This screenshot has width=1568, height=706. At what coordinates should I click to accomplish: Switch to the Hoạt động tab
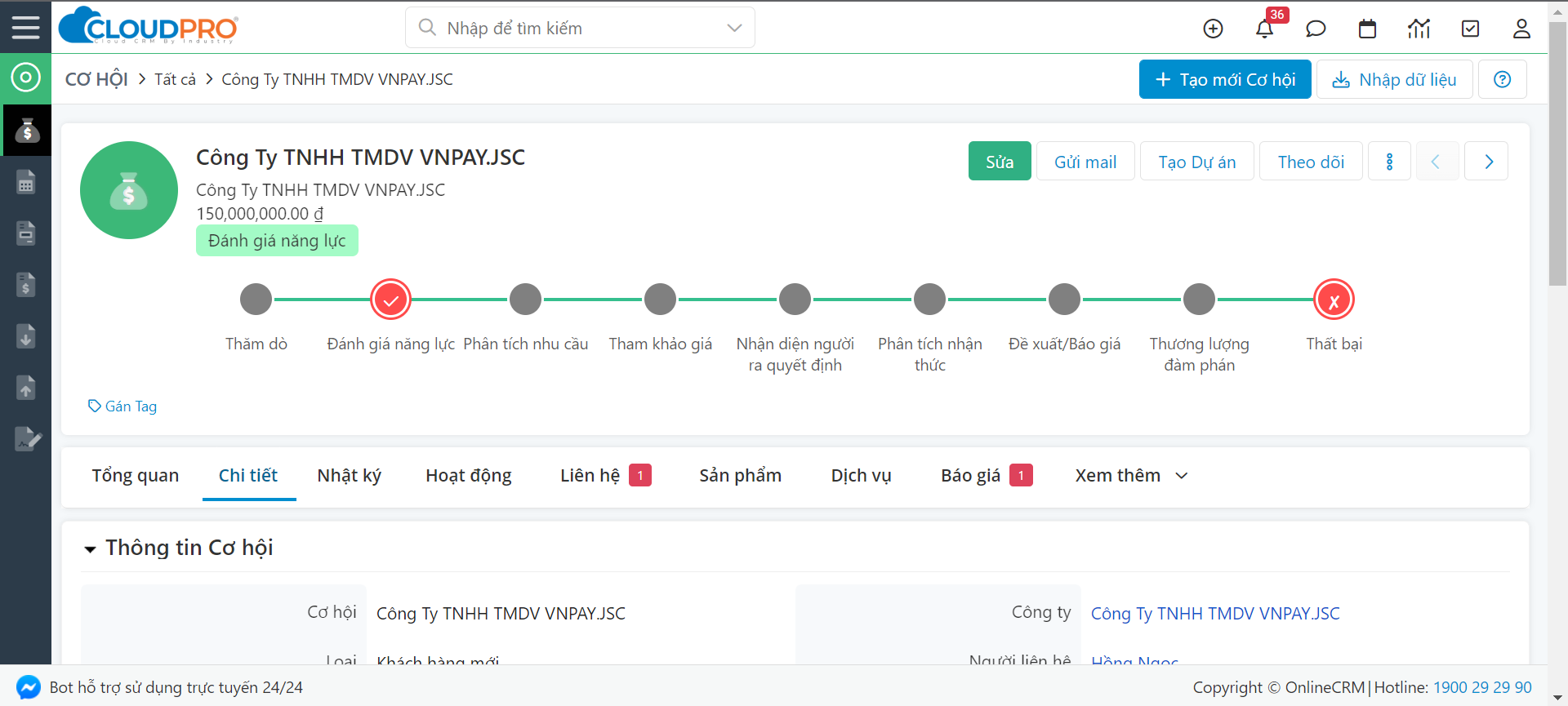469,475
